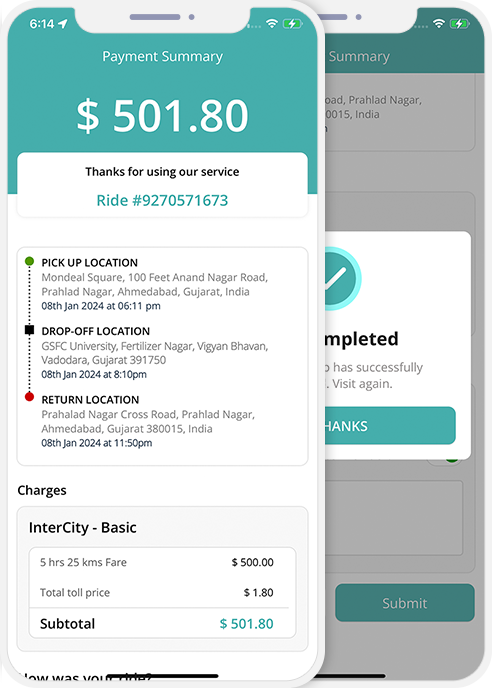
Task: Tap the Subtotal $ 501.80 row
Action: [157, 624]
